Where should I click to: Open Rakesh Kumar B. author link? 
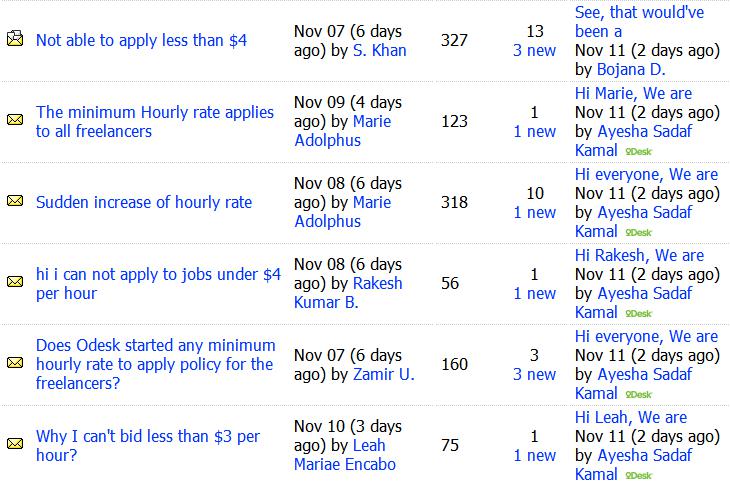tap(348, 293)
